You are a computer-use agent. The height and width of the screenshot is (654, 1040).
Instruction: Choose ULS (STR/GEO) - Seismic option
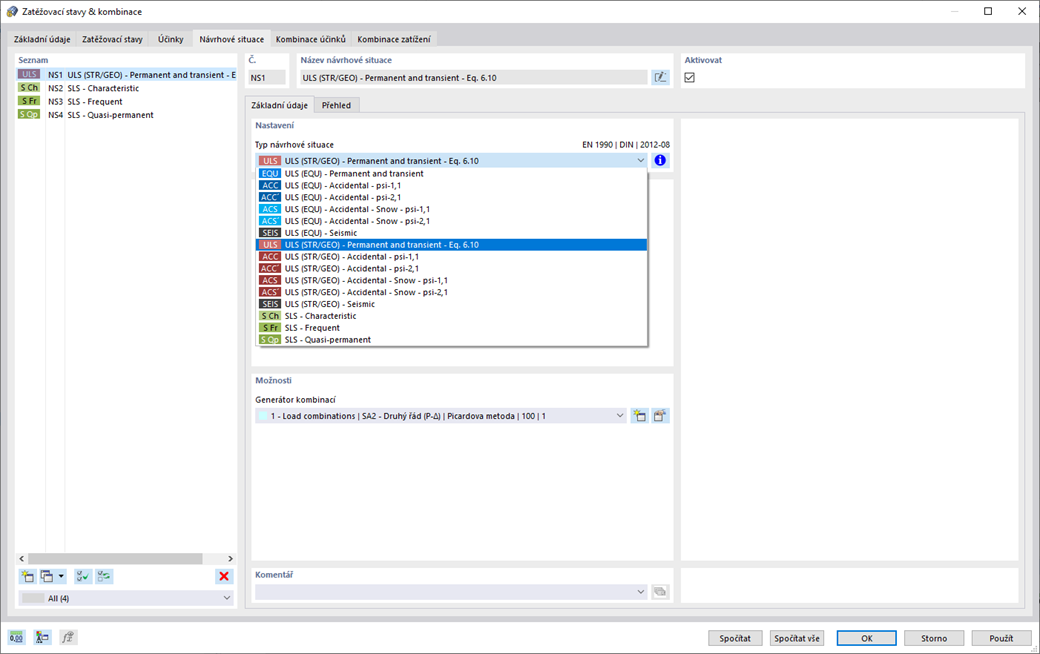point(452,304)
